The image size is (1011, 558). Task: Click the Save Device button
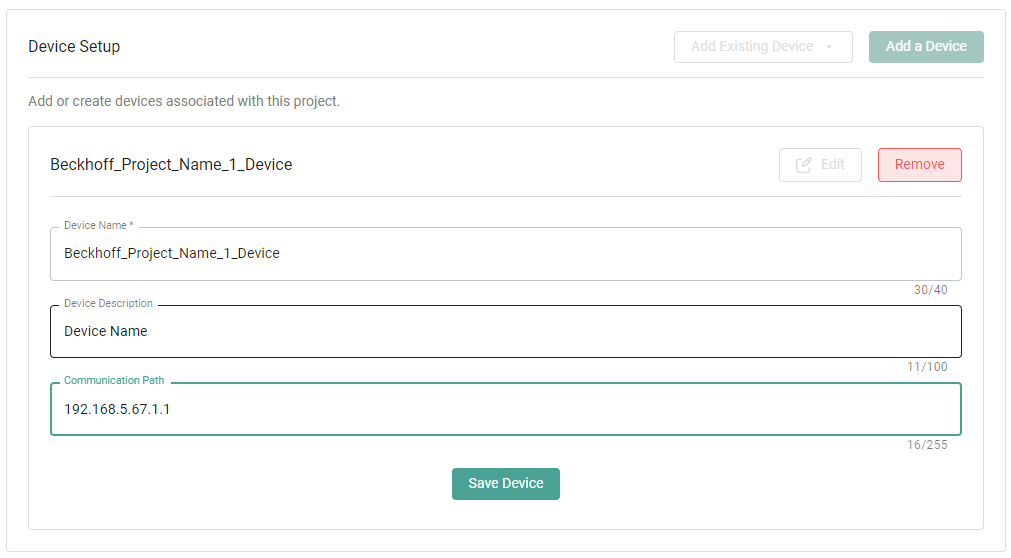tap(505, 484)
